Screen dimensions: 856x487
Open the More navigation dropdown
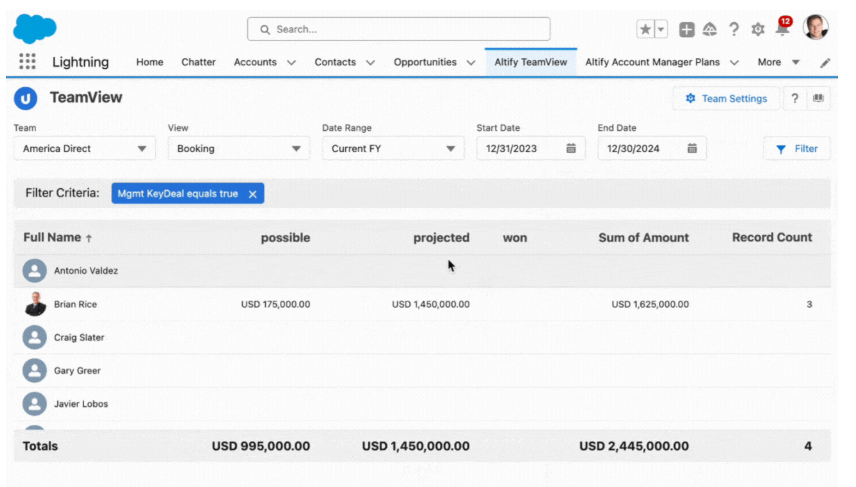pyautogui.click(x=778, y=62)
